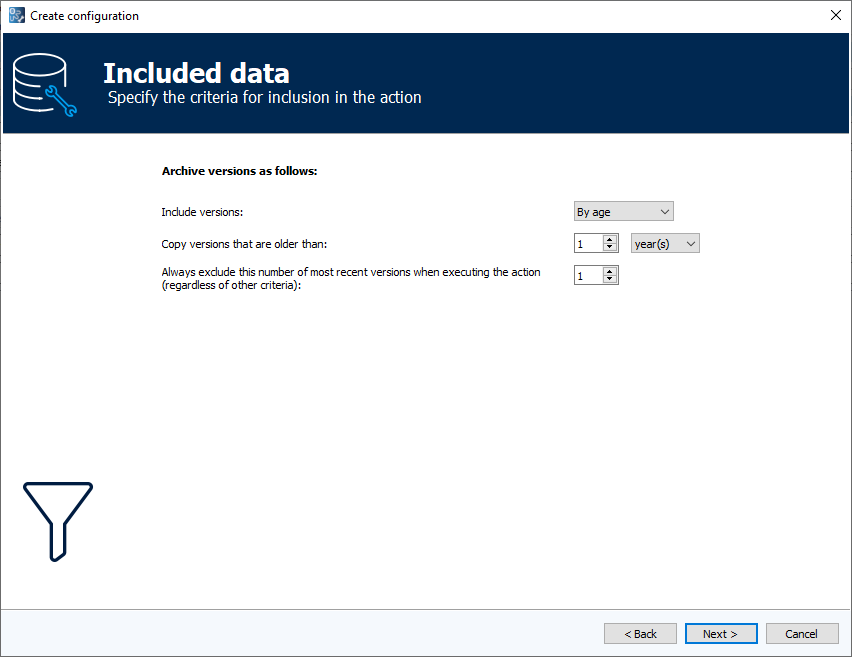The width and height of the screenshot is (852, 657).
Task: Decrease the excluded recent versions count
Action: click(x=611, y=279)
